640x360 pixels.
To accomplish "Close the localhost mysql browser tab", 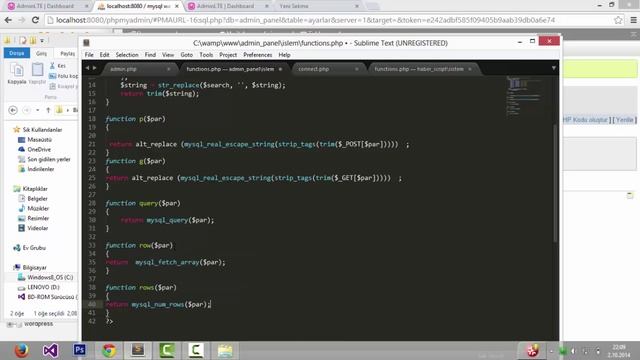I will point(177,6).
